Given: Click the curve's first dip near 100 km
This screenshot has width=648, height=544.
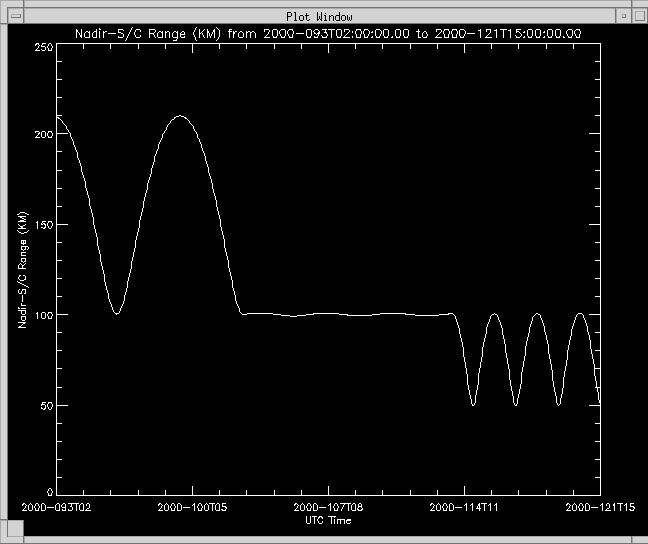Looking at the screenshot, I should 117,313.
